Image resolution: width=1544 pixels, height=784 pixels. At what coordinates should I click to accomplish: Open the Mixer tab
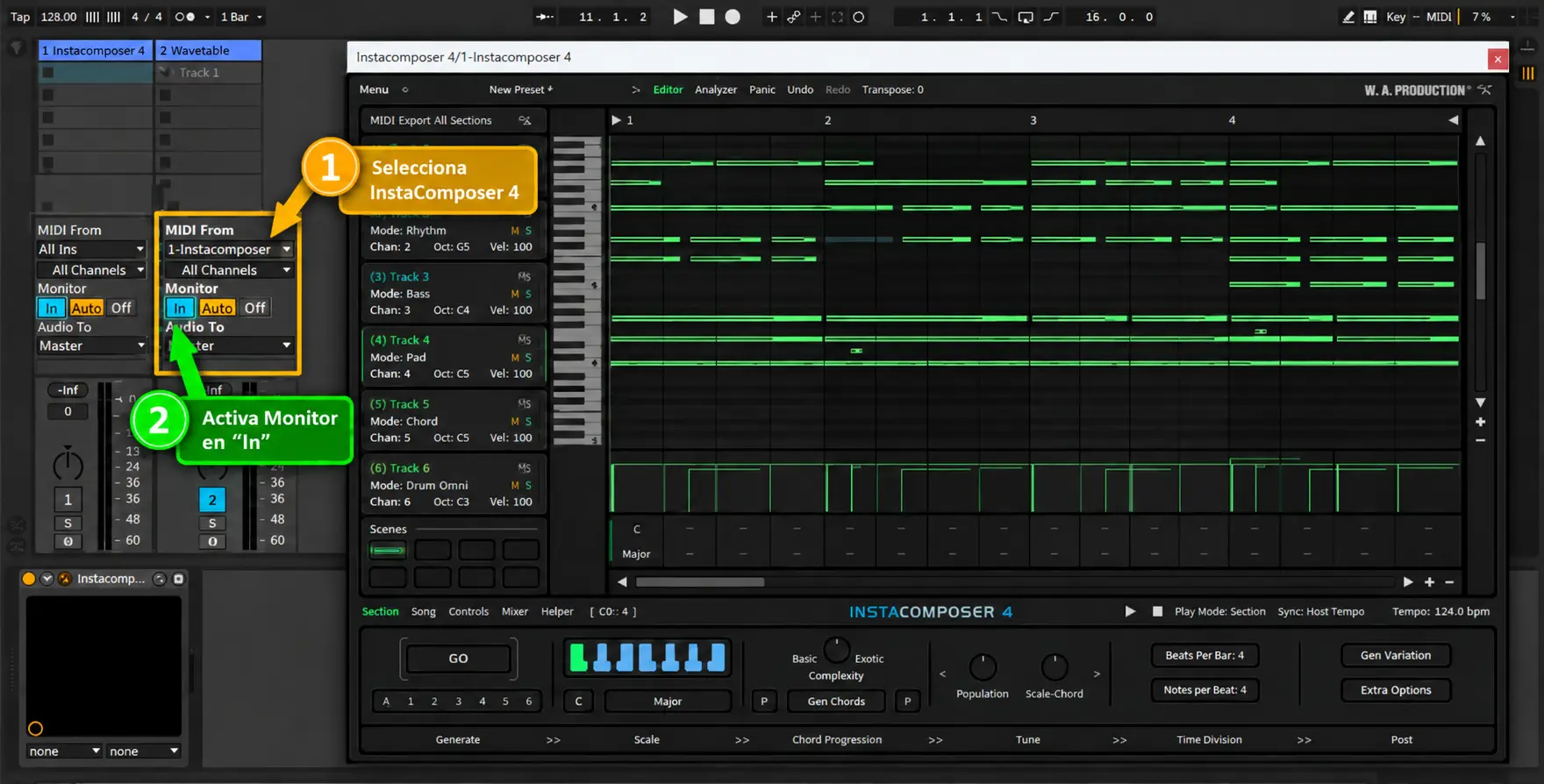coord(514,611)
